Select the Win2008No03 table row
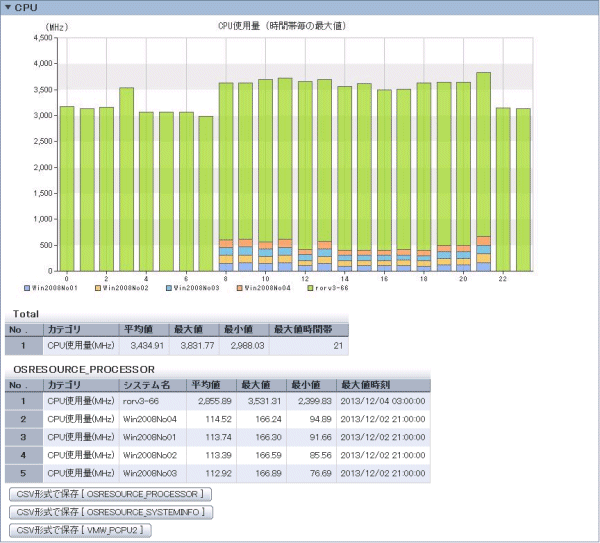This screenshot has height=543, width=600. click(220, 472)
